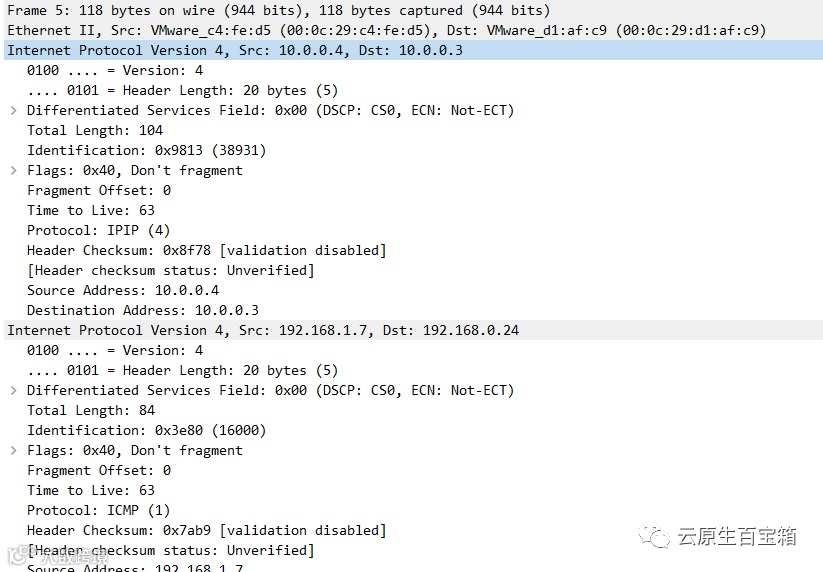Select the Protocol: IPIP (4) field
Screen dimensions: 823x572
pyautogui.click(x=98, y=230)
